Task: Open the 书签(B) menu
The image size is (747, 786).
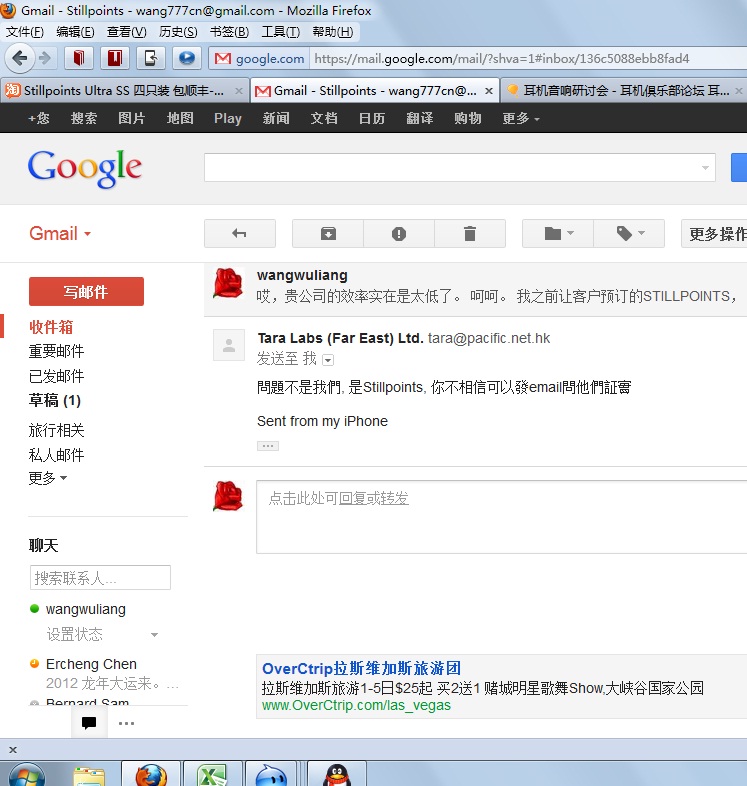Action: coord(229,32)
